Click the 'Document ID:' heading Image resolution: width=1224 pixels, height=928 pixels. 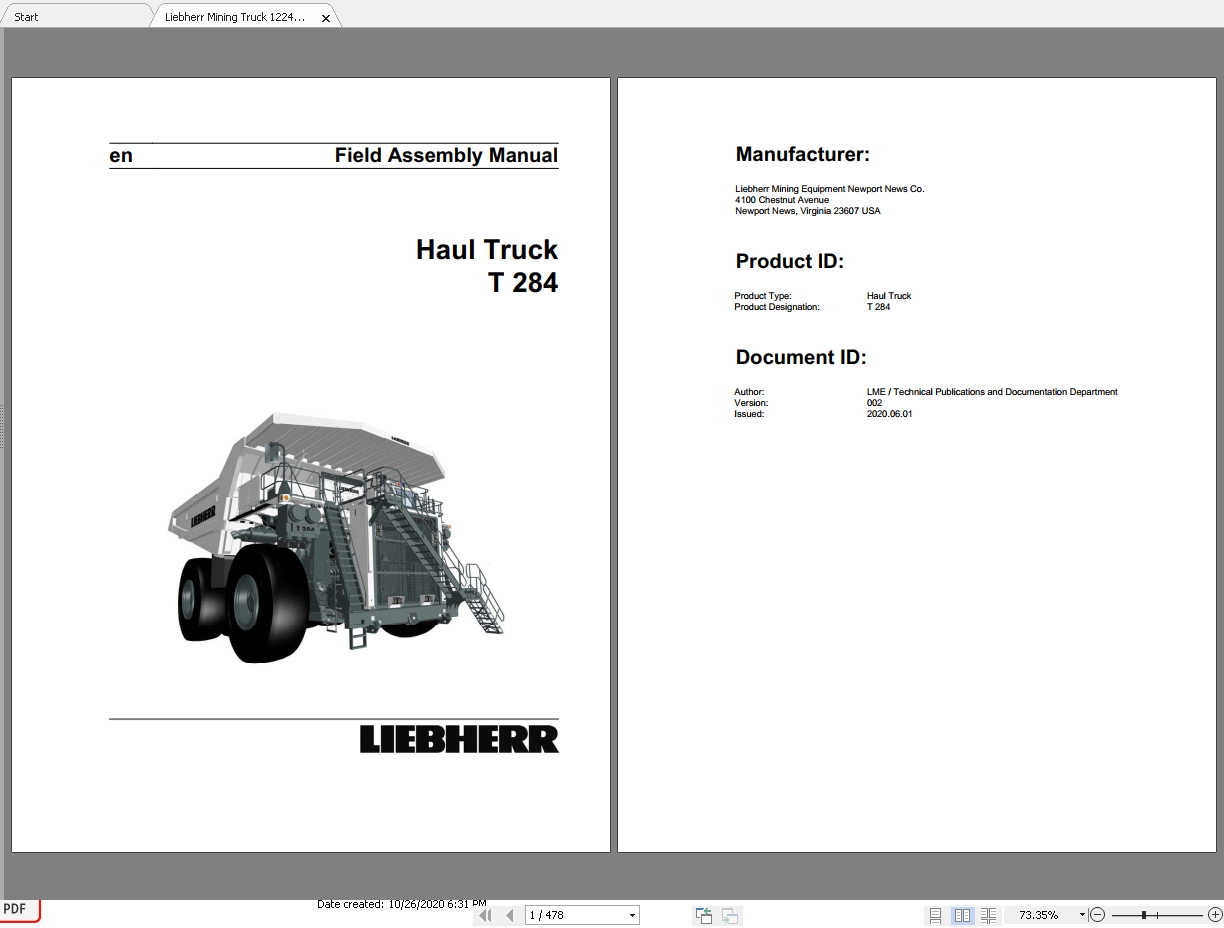click(x=801, y=357)
